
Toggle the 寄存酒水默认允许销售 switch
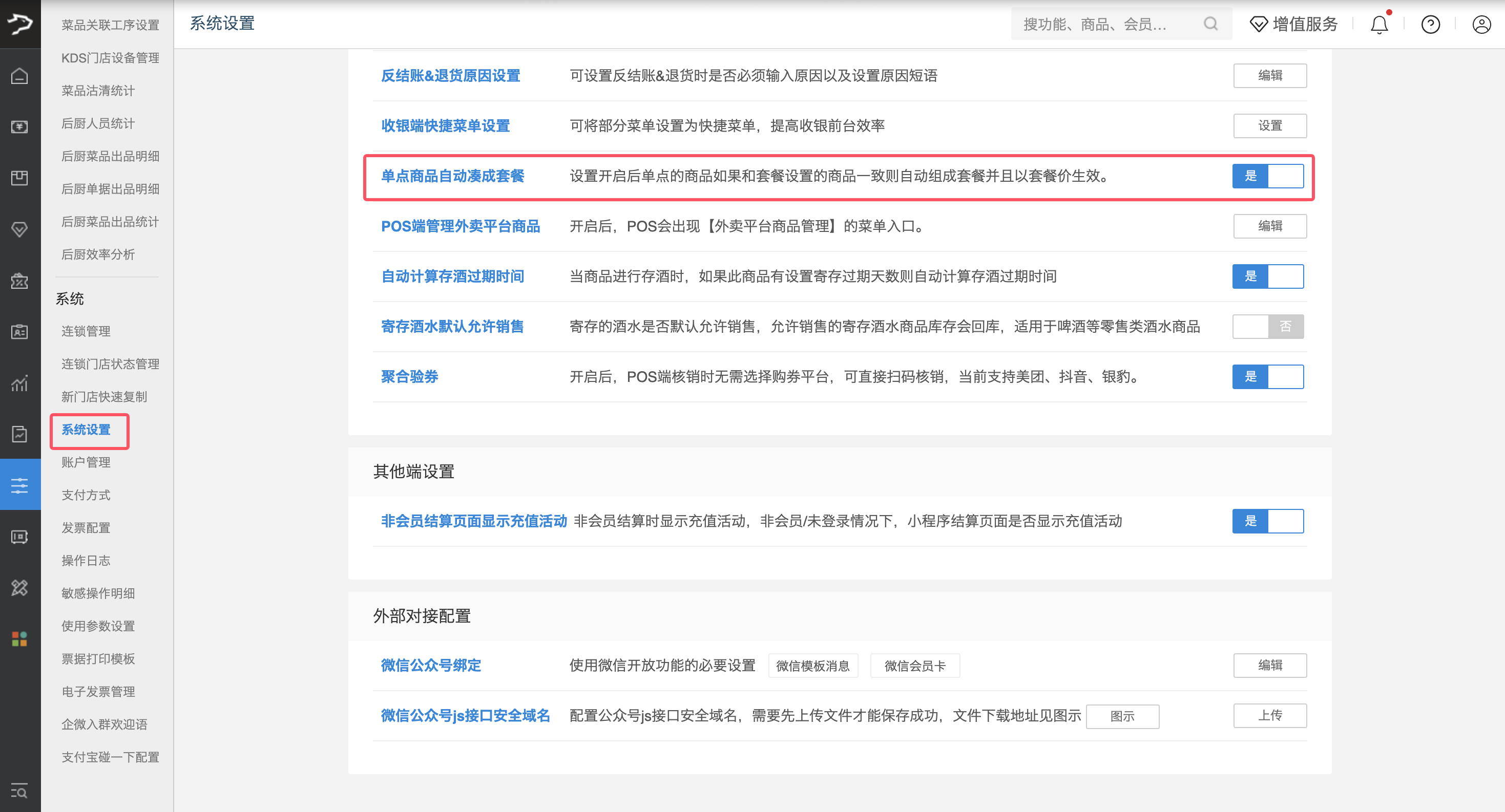pos(1268,326)
